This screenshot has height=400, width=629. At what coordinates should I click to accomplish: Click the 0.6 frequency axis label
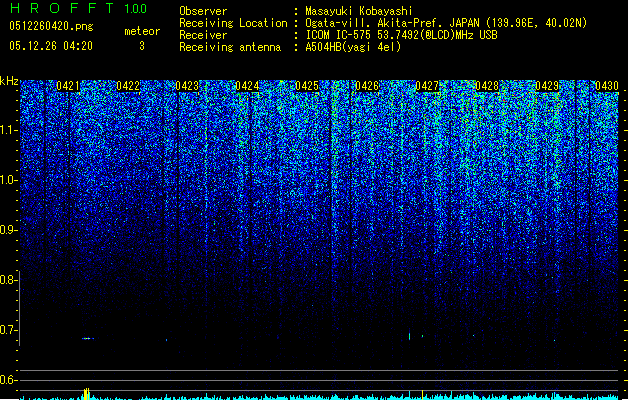click(x=8, y=380)
